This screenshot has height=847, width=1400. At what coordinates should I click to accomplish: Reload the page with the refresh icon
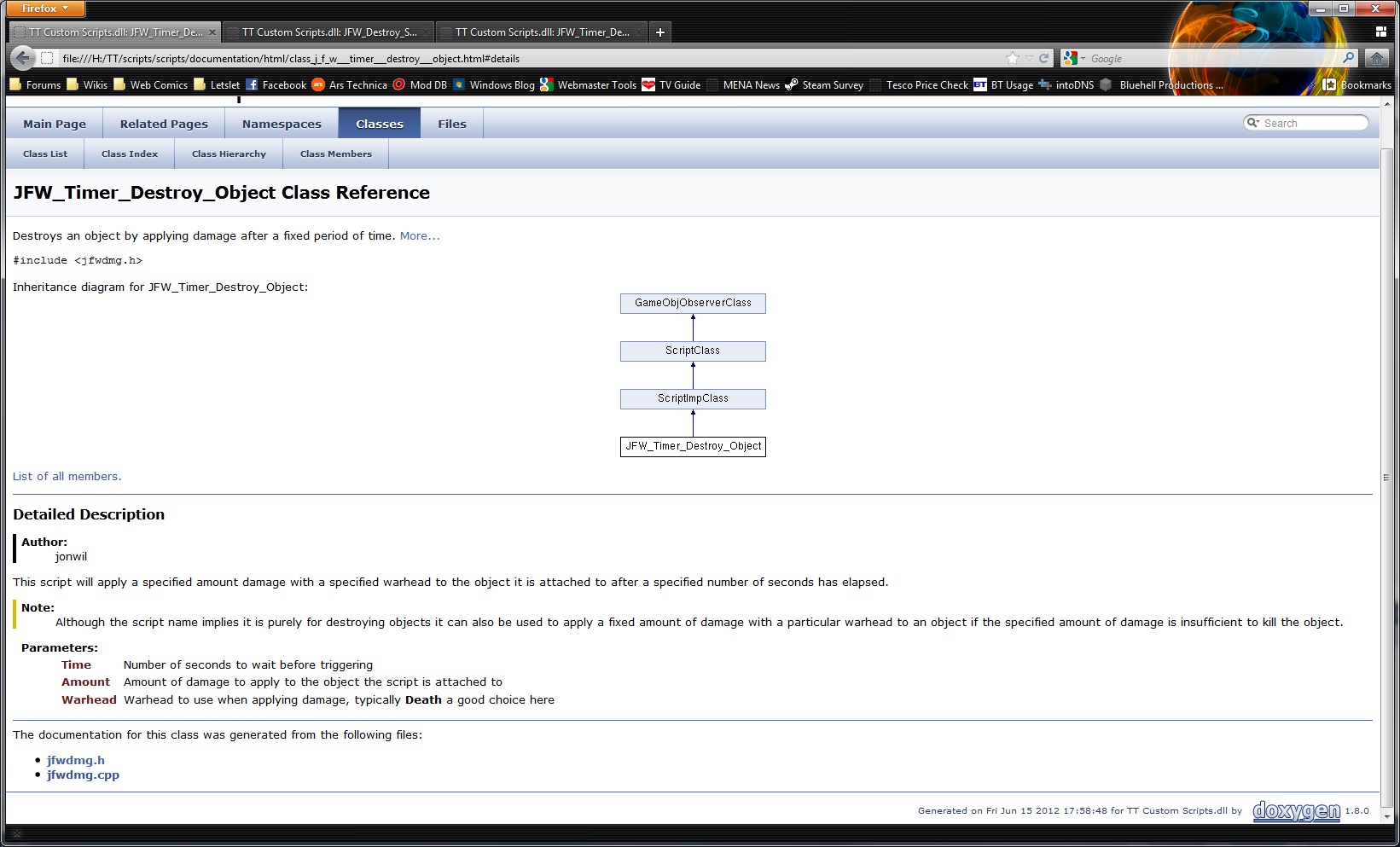coord(1043,58)
